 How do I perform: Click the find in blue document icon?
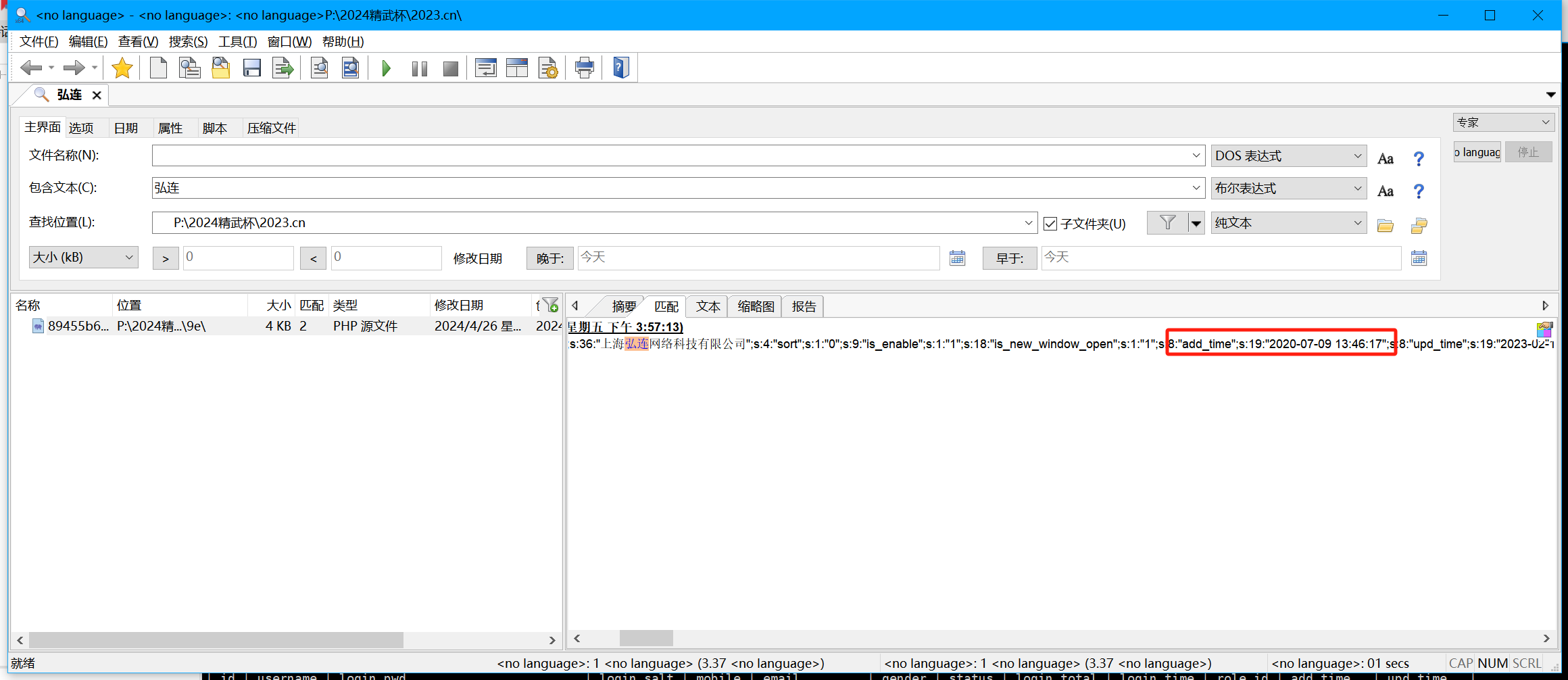coord(351,68)
